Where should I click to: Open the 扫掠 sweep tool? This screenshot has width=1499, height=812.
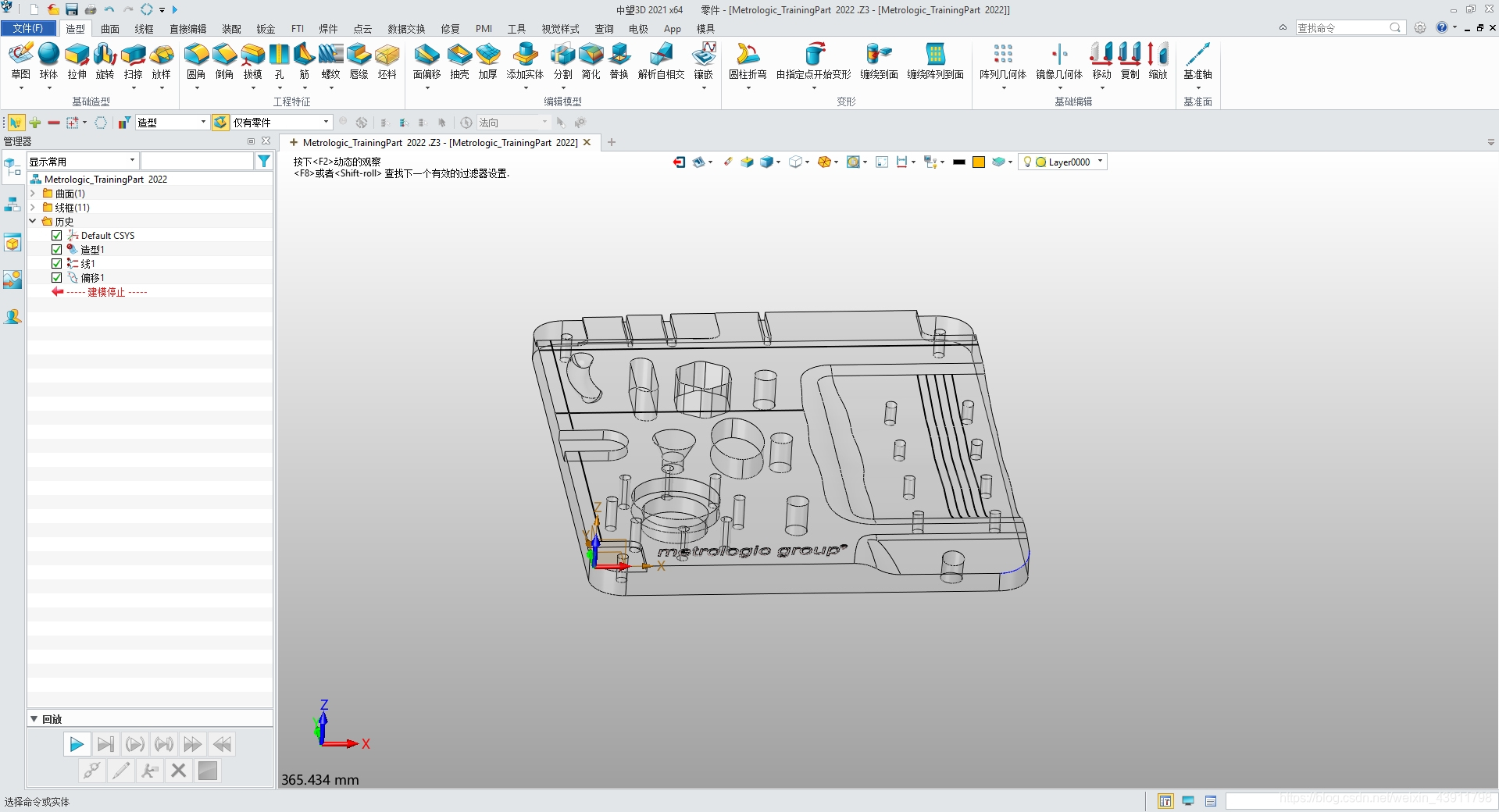133,61
